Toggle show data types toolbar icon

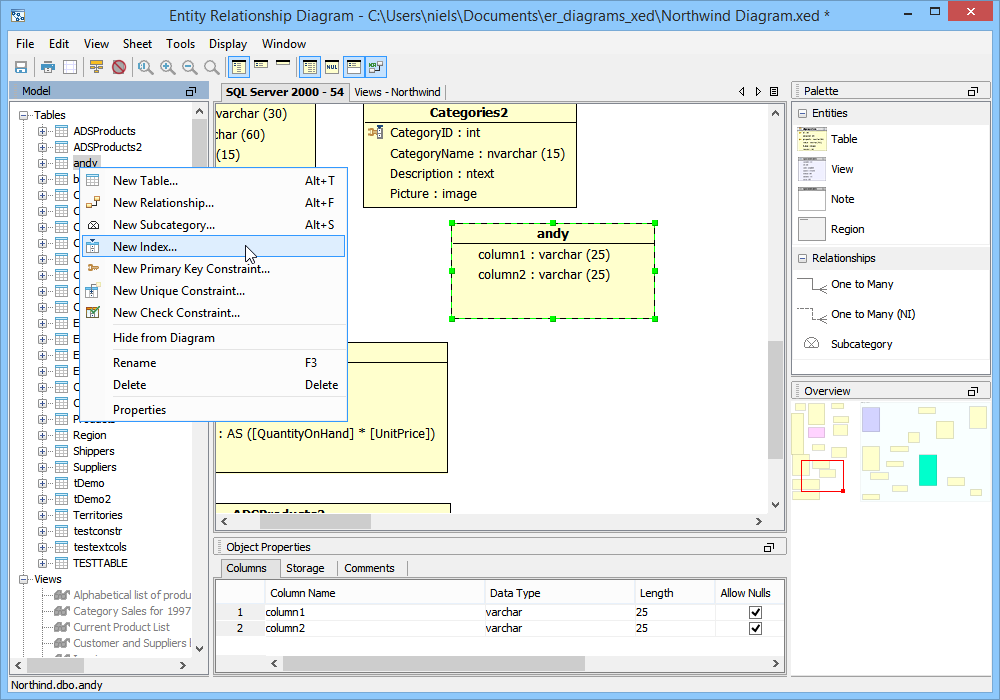(310, 67)
